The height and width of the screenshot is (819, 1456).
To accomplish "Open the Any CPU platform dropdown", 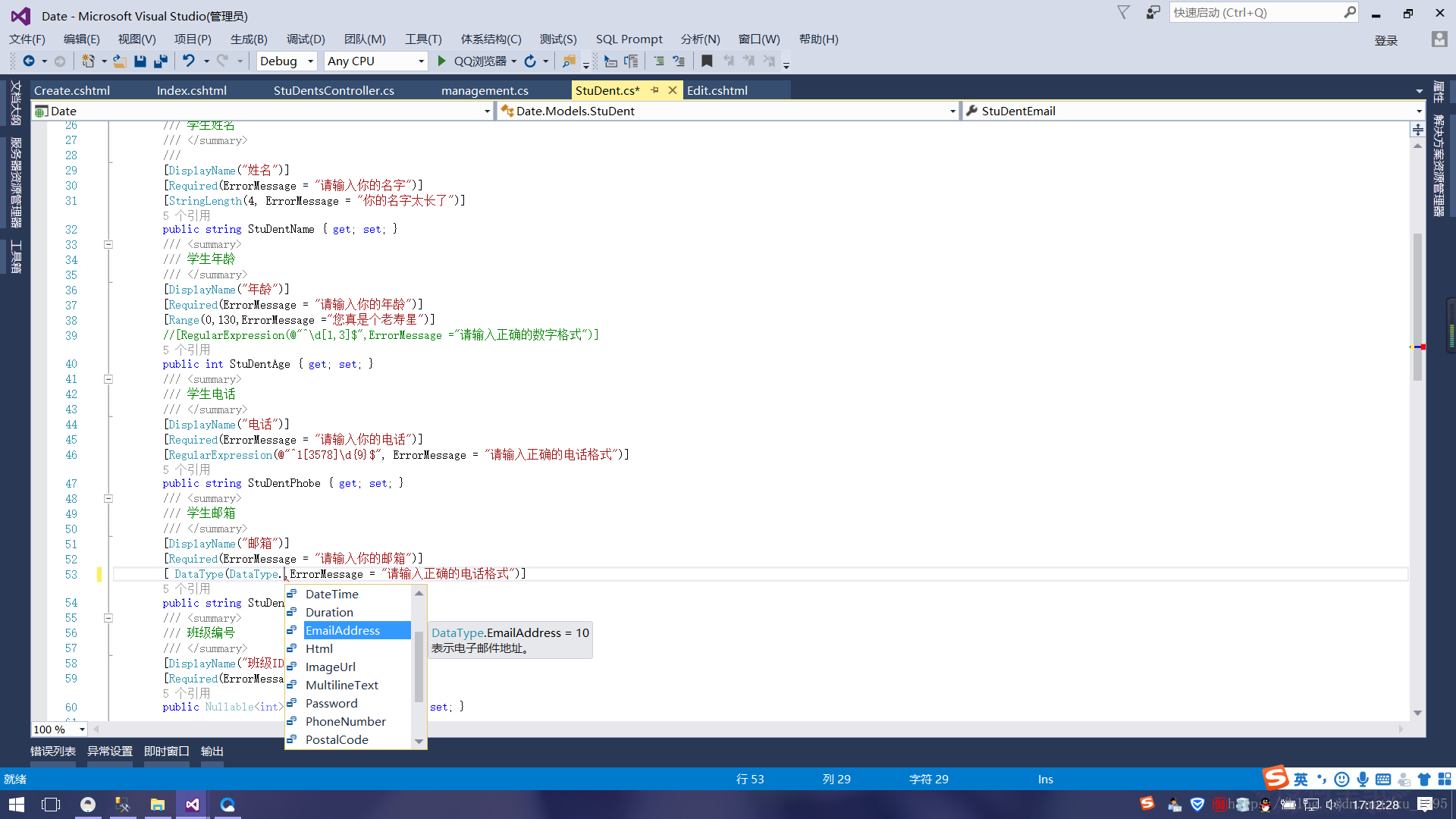I will (x=421, y=61).
